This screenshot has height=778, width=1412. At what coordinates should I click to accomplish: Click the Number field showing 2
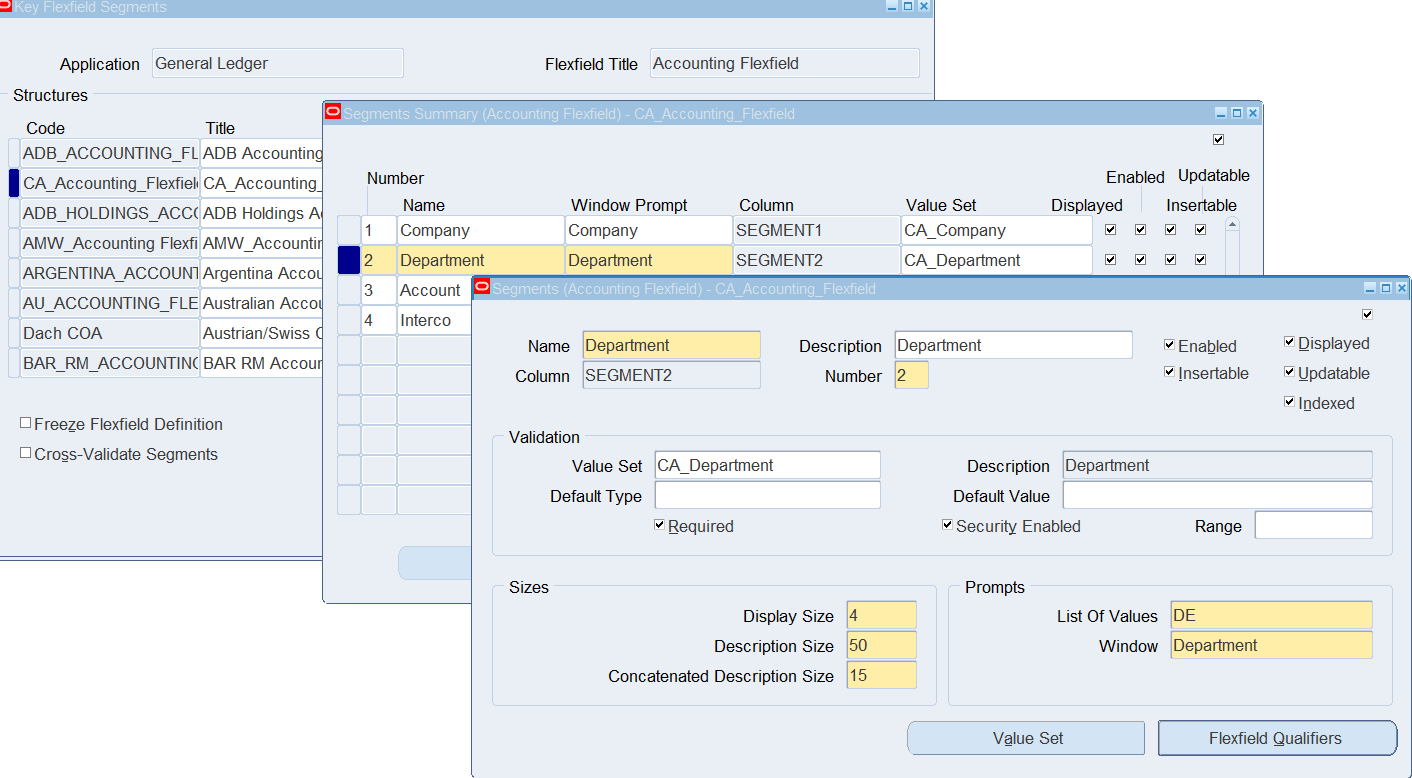(912, 375)
